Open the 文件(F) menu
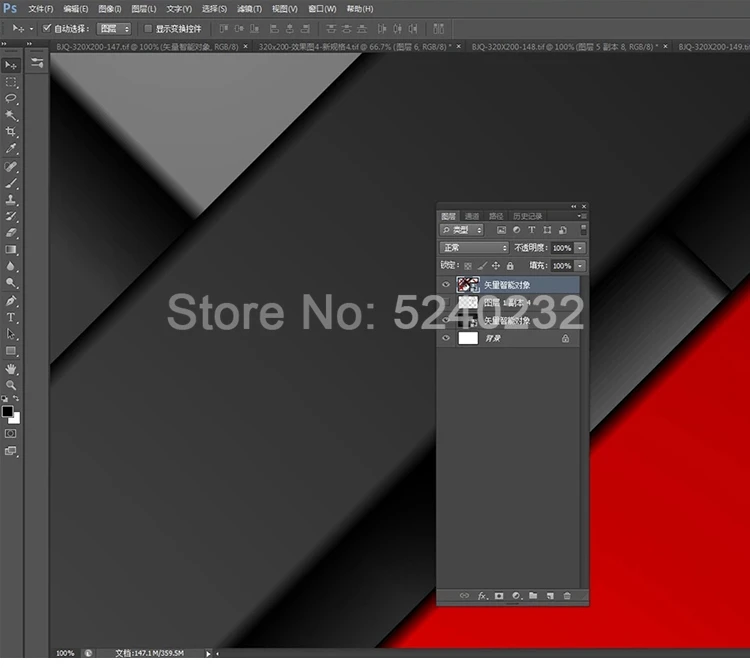This screenshot has width=750, height=668. [41, 9]
